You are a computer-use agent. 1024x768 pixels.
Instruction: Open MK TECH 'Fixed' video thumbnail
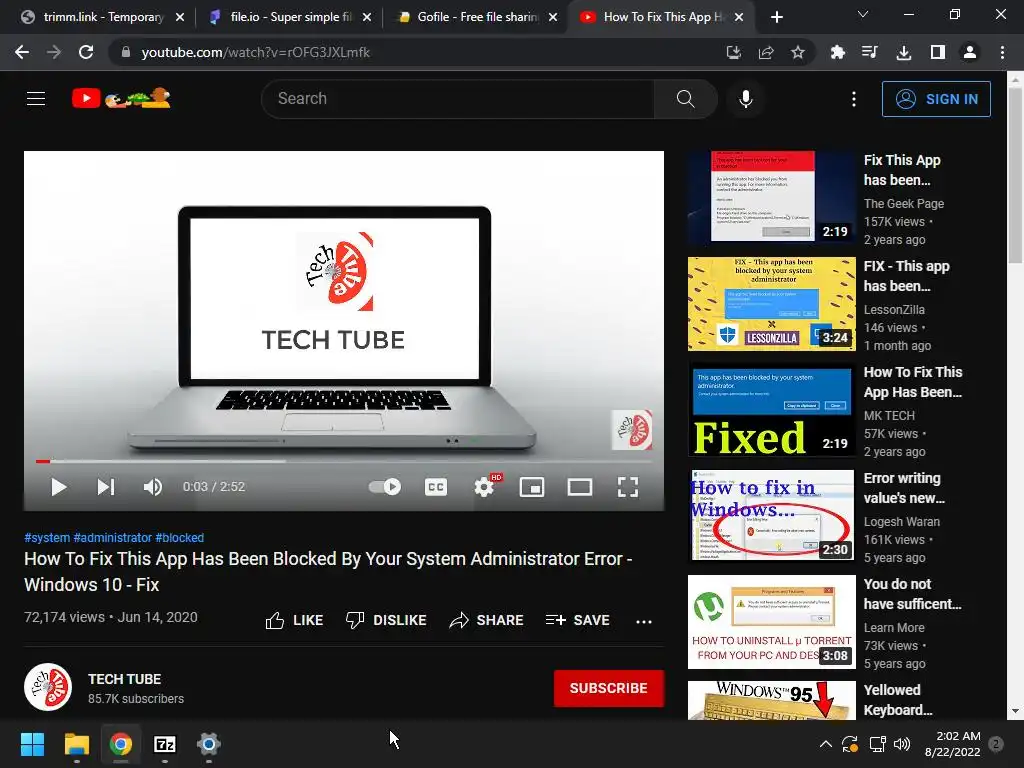click(771, 409)
